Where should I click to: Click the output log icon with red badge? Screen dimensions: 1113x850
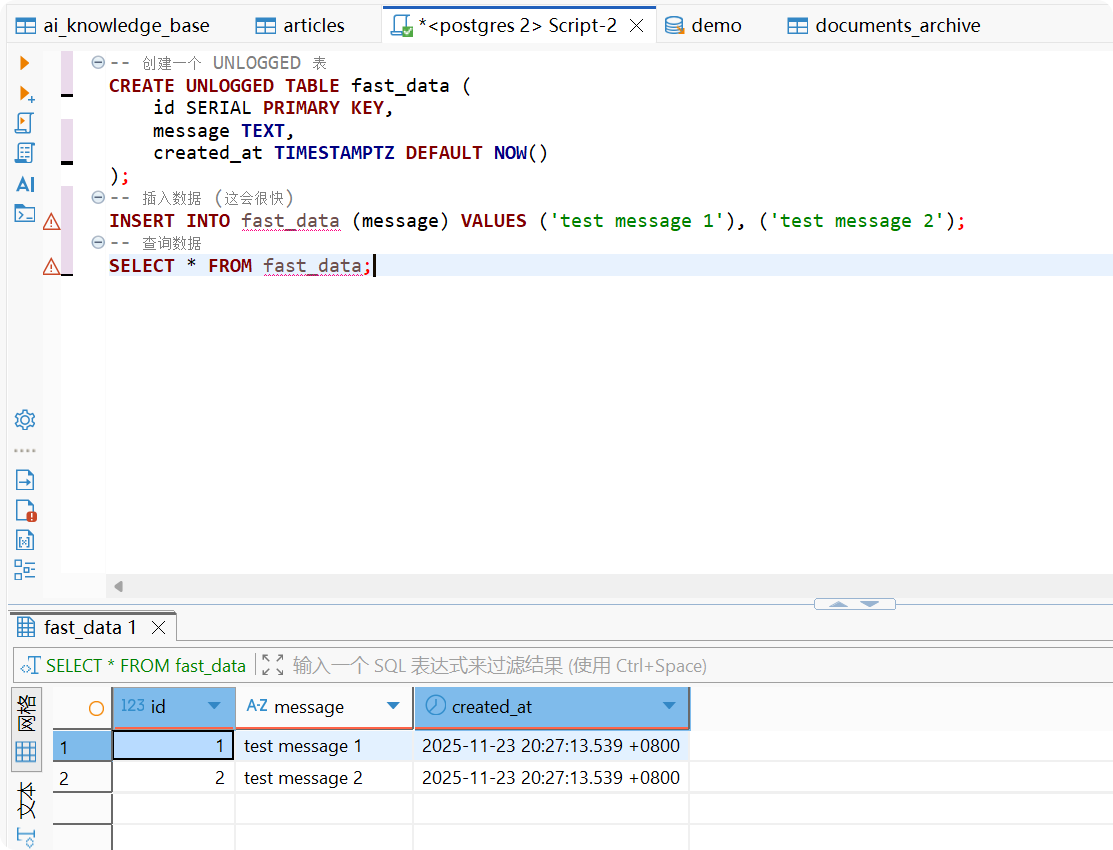click(x=26, y=510)
